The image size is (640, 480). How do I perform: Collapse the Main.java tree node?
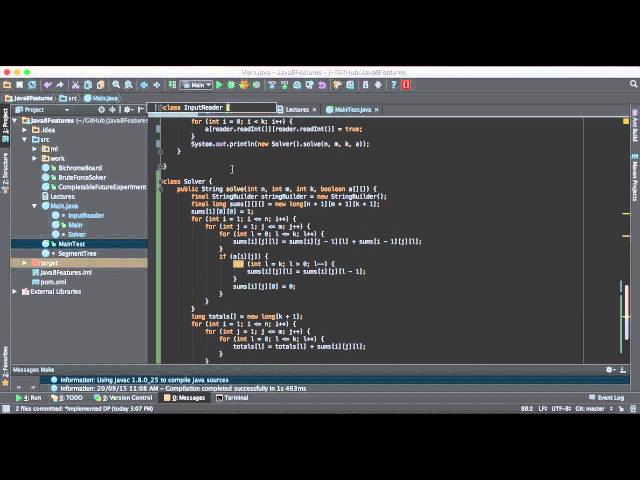pyautogui.click(x=35, y=206)
